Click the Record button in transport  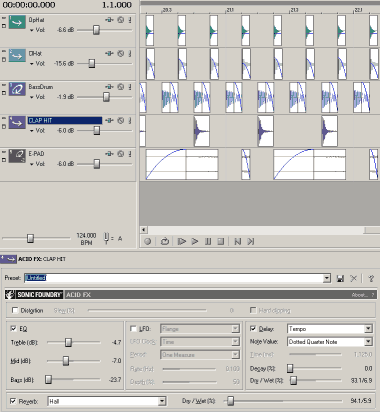click(148, 241)
